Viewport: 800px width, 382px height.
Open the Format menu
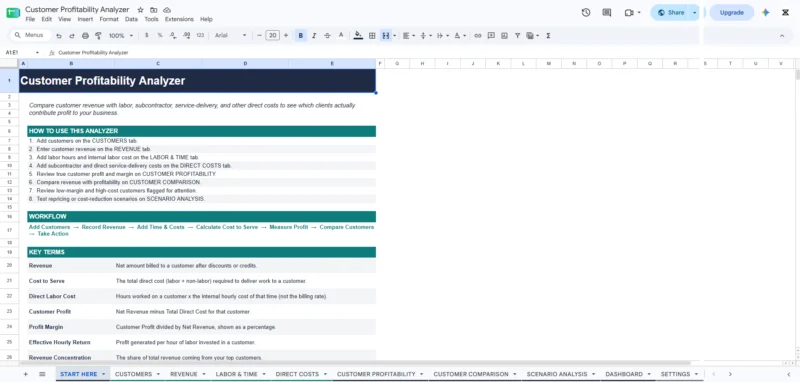[x=109, y=19]
